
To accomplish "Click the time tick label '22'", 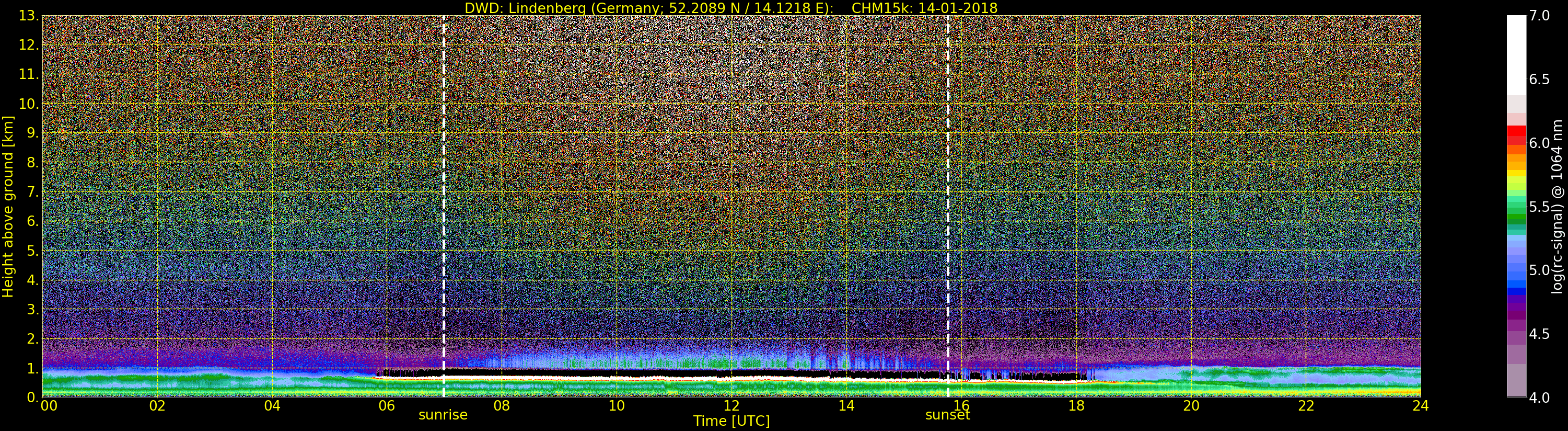I will coord(1306,406).
